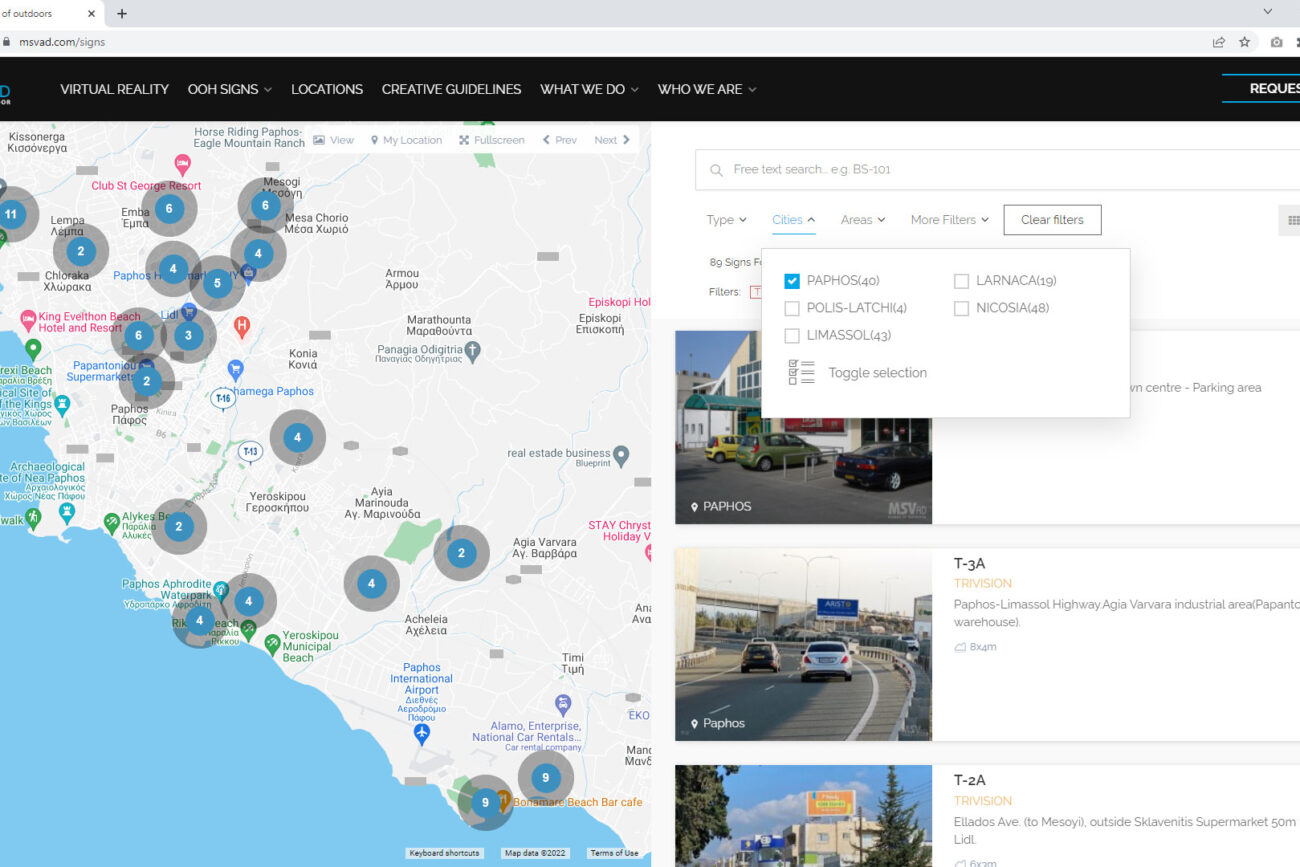Open a new browser tab
The height and width of the screenshot is (867, 1300).
pyautogui.click(x=122, y=14)
